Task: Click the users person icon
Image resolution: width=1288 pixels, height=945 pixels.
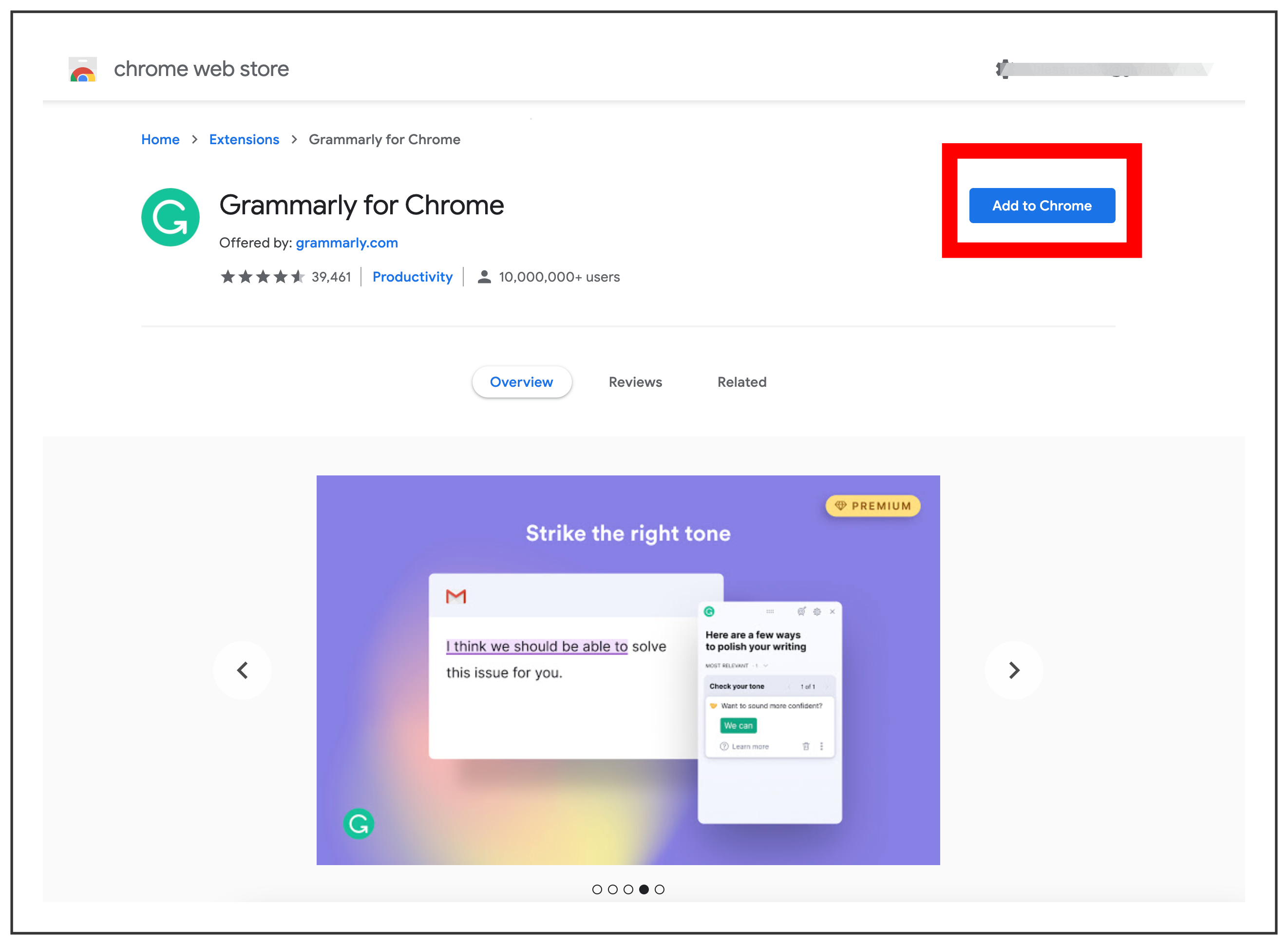Action: pos(484,277)
